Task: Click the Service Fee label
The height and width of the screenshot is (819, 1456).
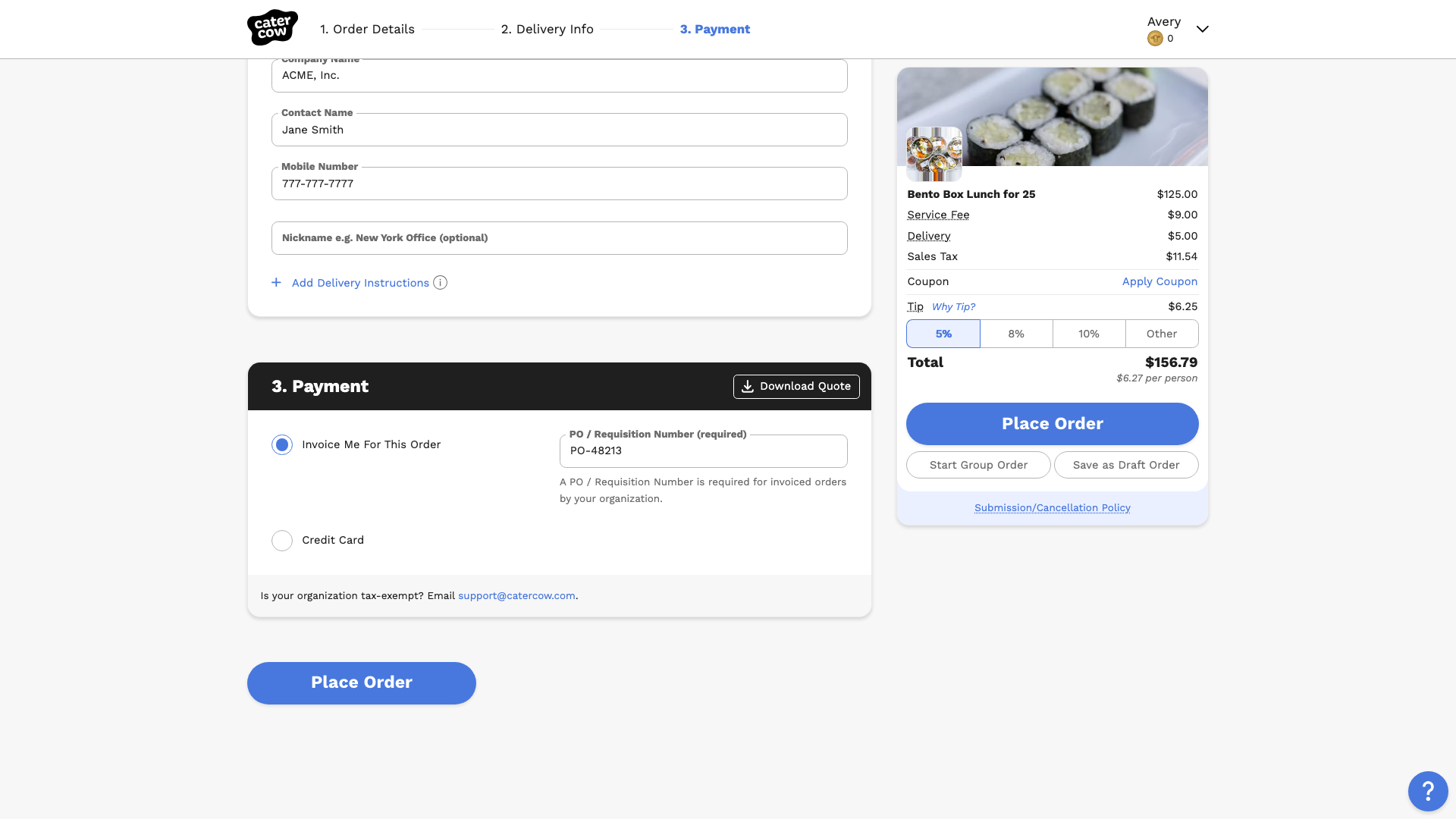Action: pos(938,215)
